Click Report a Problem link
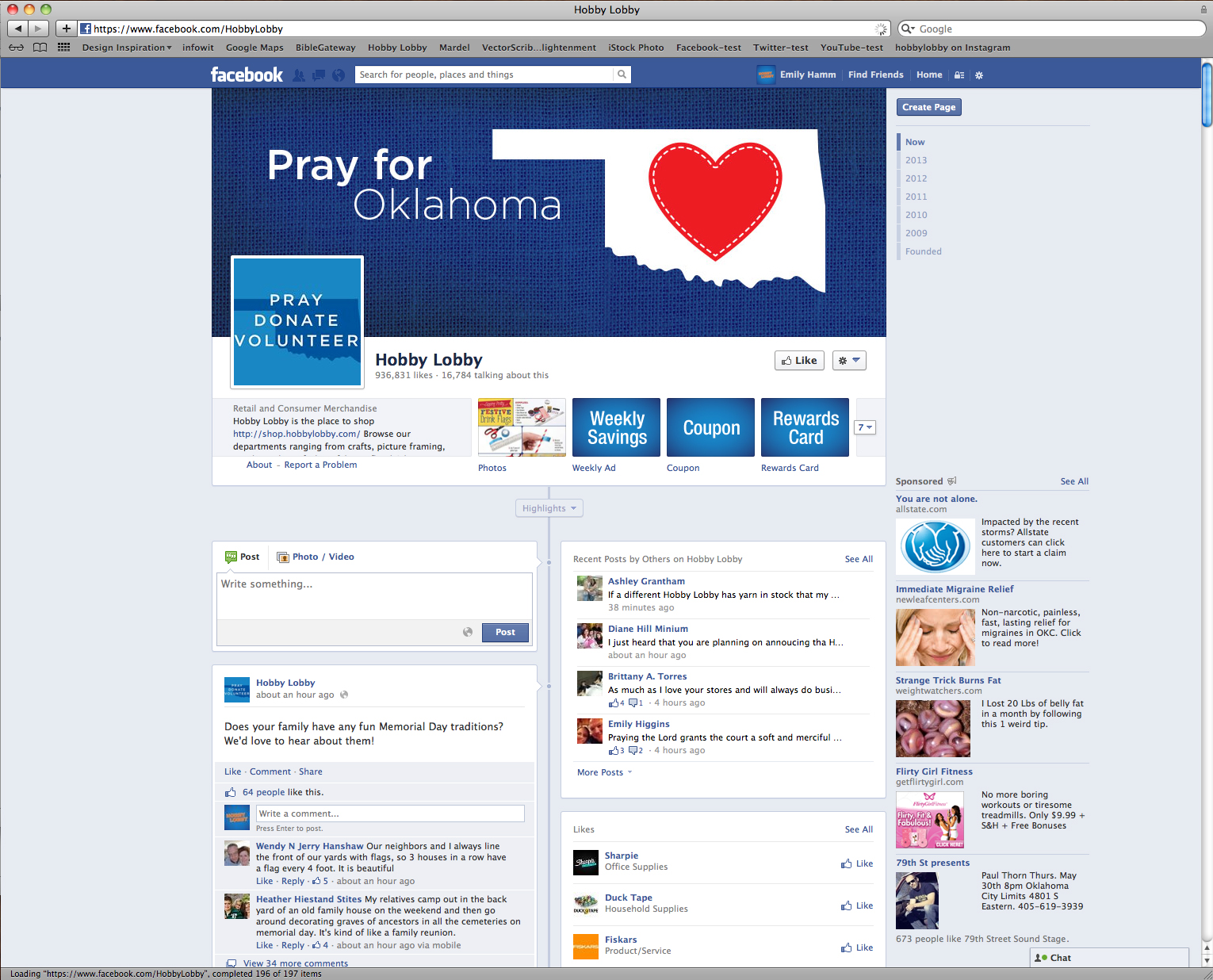1213x980 pixels. [x=320, y=465]
